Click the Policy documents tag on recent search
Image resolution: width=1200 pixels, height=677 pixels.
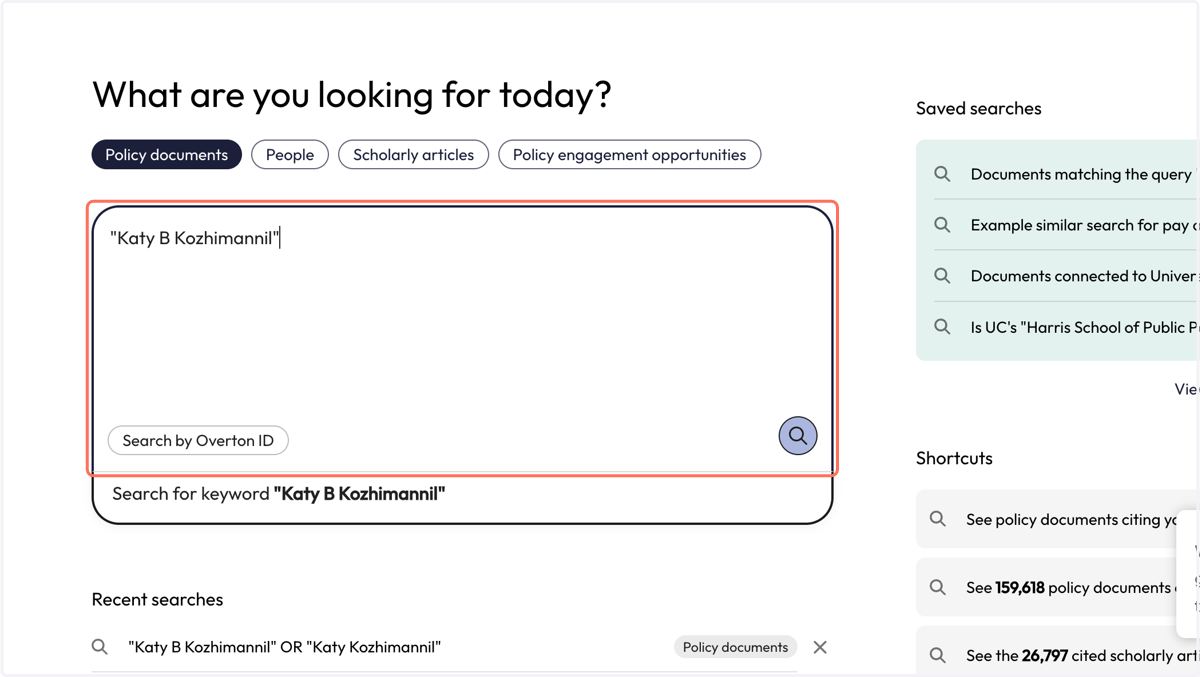735,647
